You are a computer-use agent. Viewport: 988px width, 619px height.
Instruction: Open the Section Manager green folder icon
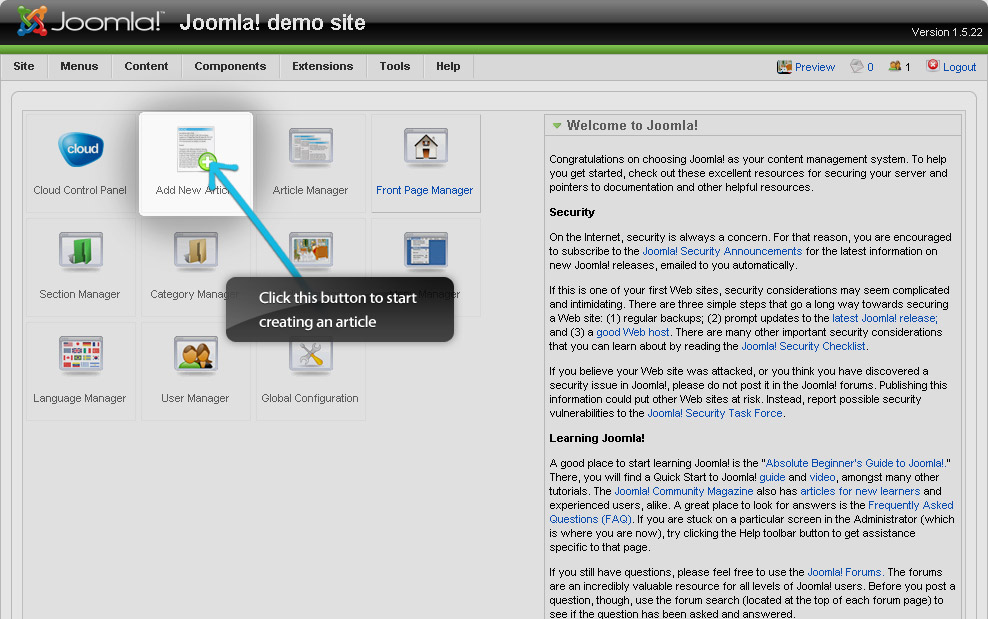pos(81,251)
